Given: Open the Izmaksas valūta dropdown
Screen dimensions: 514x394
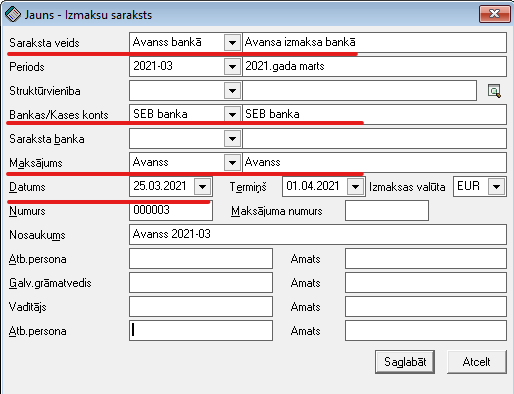Looking at the screenshot, I should (x=496, y=187).
